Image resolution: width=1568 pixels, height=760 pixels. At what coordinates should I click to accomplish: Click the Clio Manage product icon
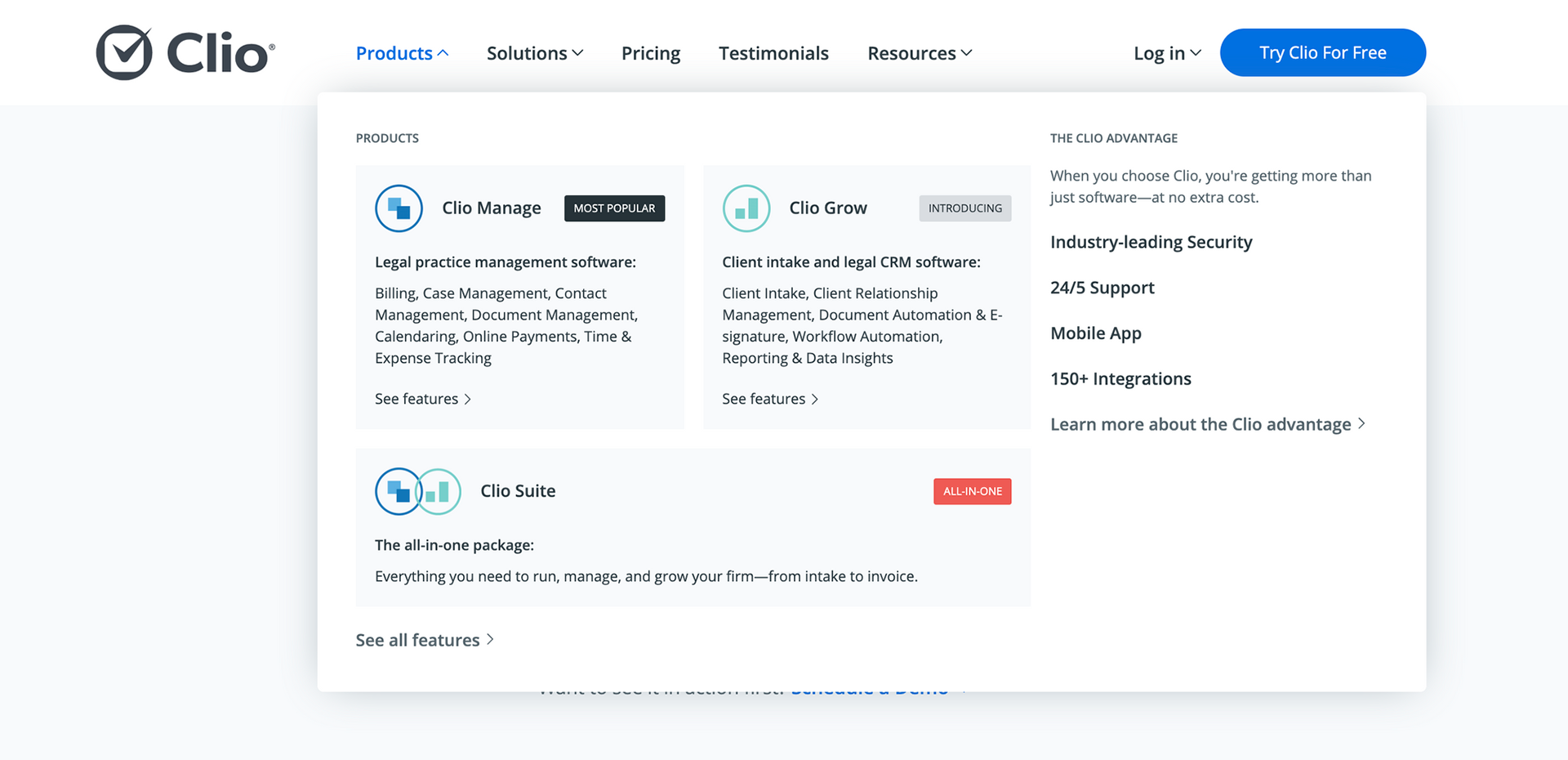click(x=399, y=208)
